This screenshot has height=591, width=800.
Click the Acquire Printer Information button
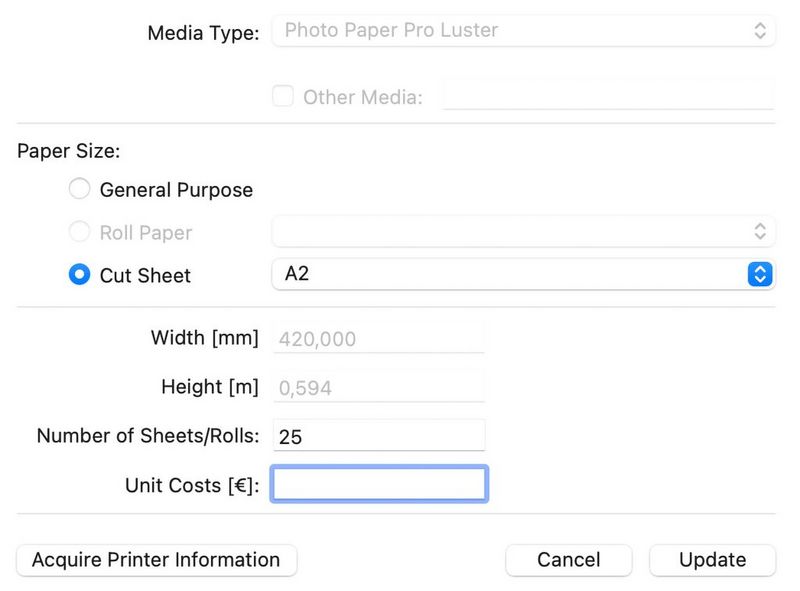coord(156,560)
